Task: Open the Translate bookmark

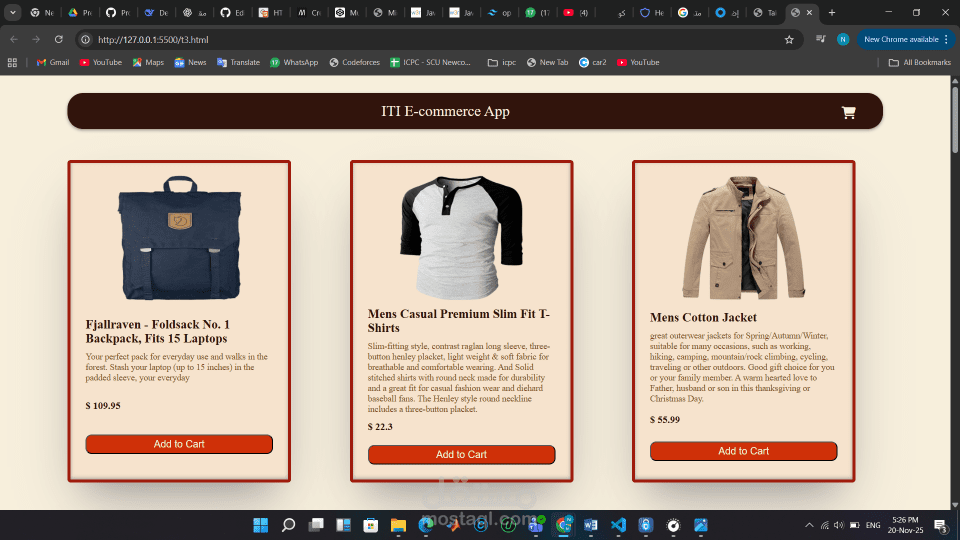Action: tap(238, 62)
